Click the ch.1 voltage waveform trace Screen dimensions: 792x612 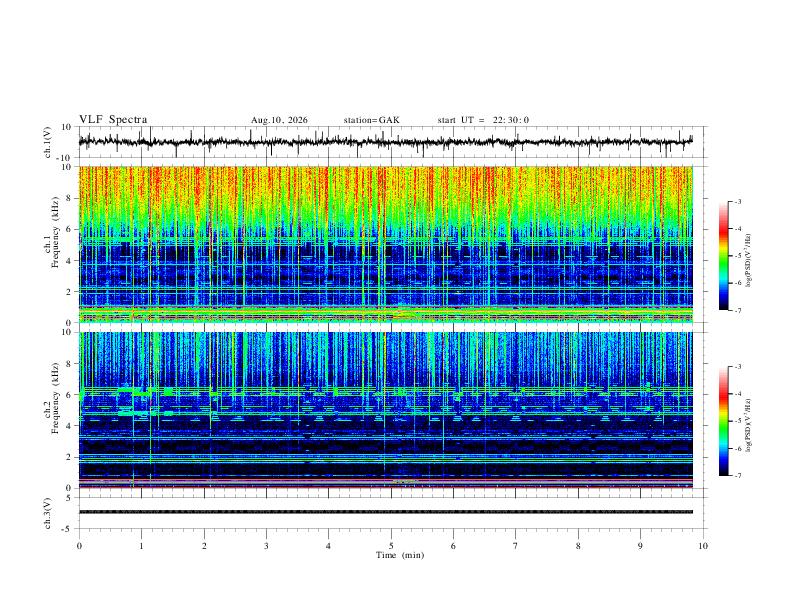tap(385, 142)
